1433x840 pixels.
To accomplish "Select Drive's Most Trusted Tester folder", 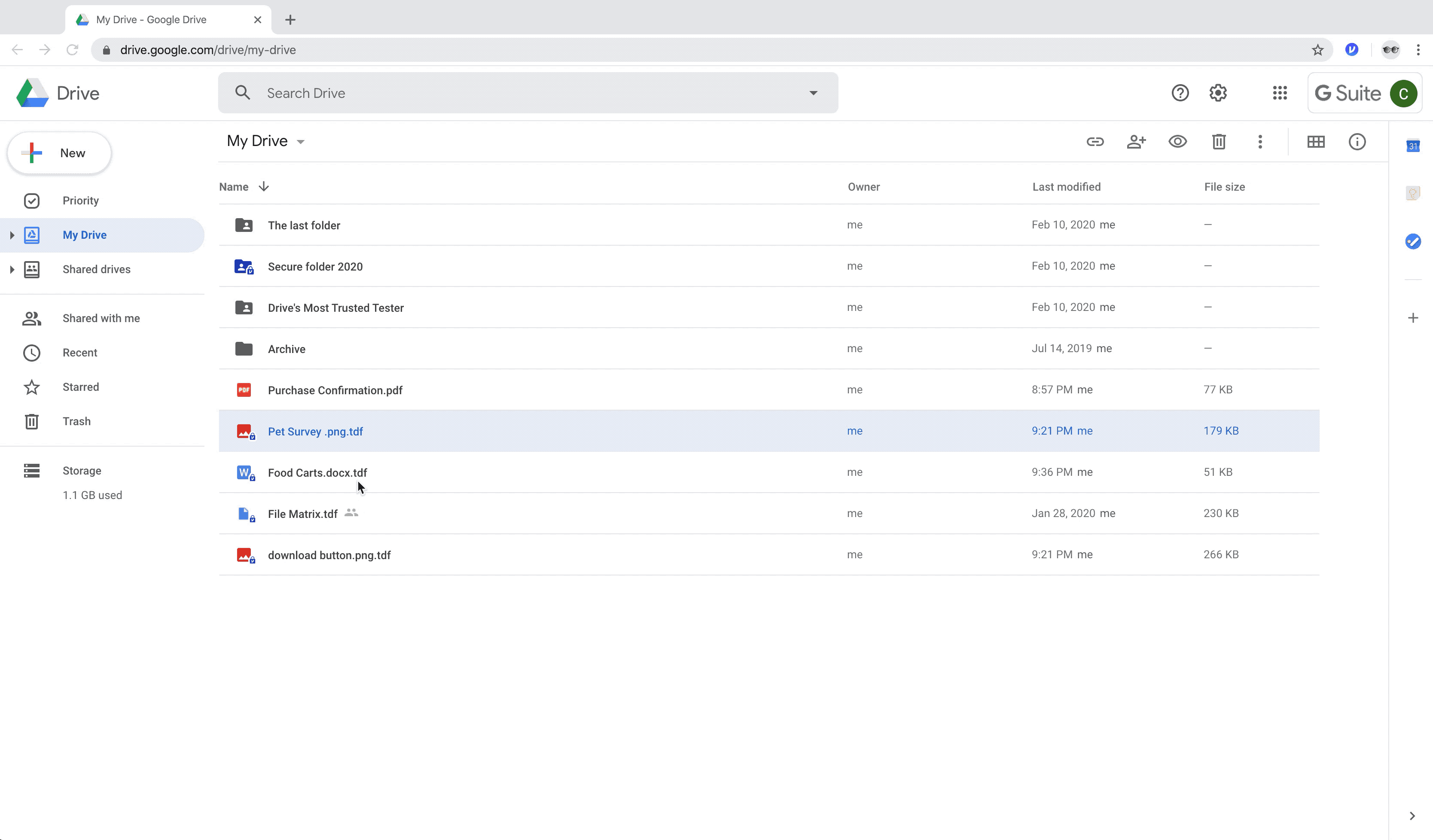I will [x=769, y=307].
